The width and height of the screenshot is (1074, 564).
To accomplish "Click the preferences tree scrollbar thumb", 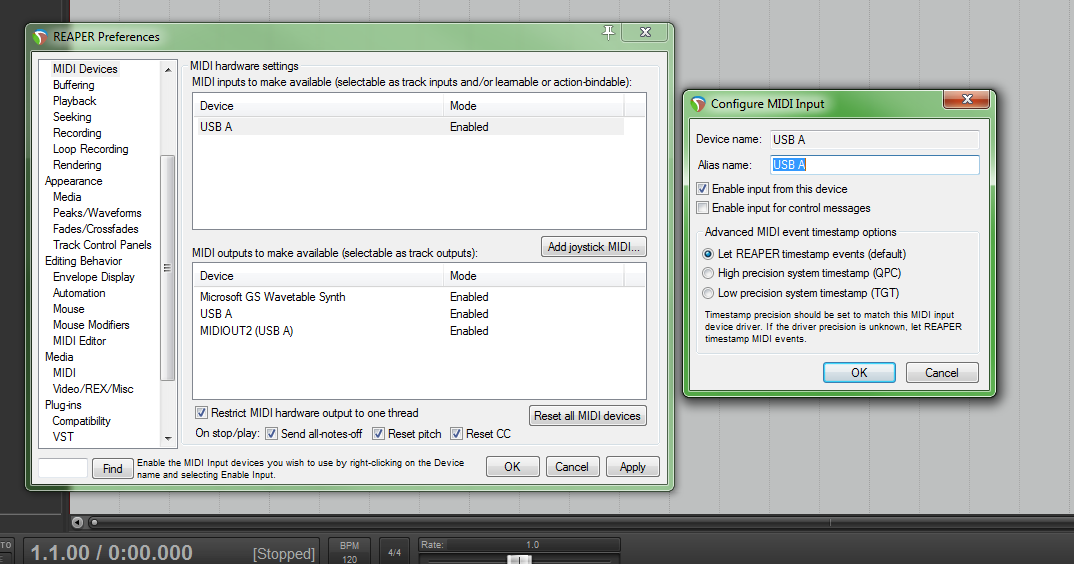I will click(x=167, y=268).
